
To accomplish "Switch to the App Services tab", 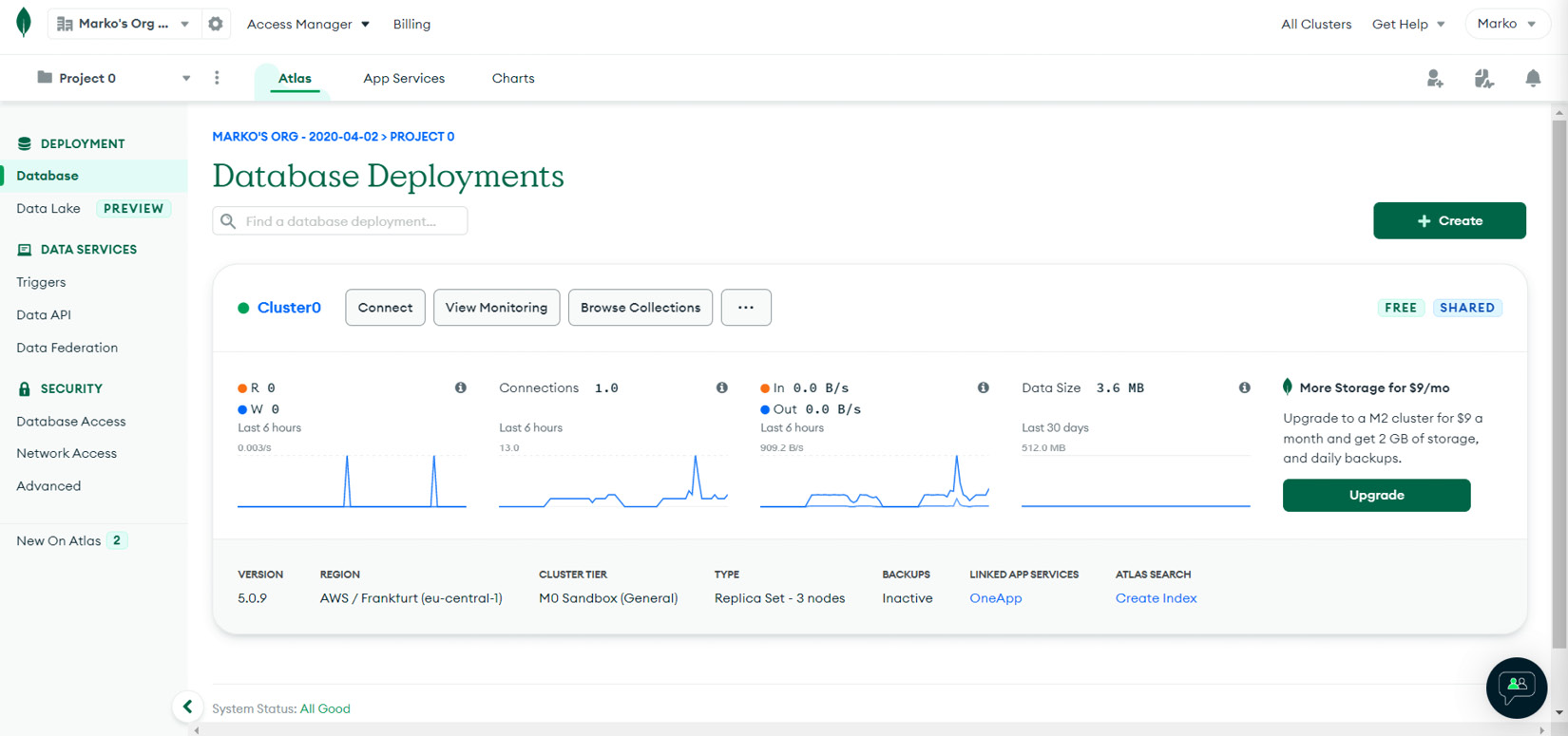I will [404, 78].
